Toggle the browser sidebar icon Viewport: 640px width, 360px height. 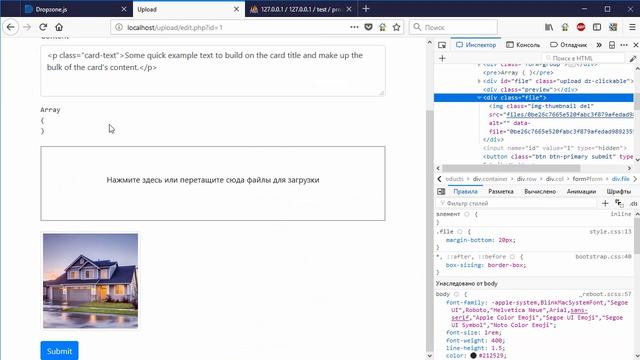pyautogui.click(x=597, y=27)
